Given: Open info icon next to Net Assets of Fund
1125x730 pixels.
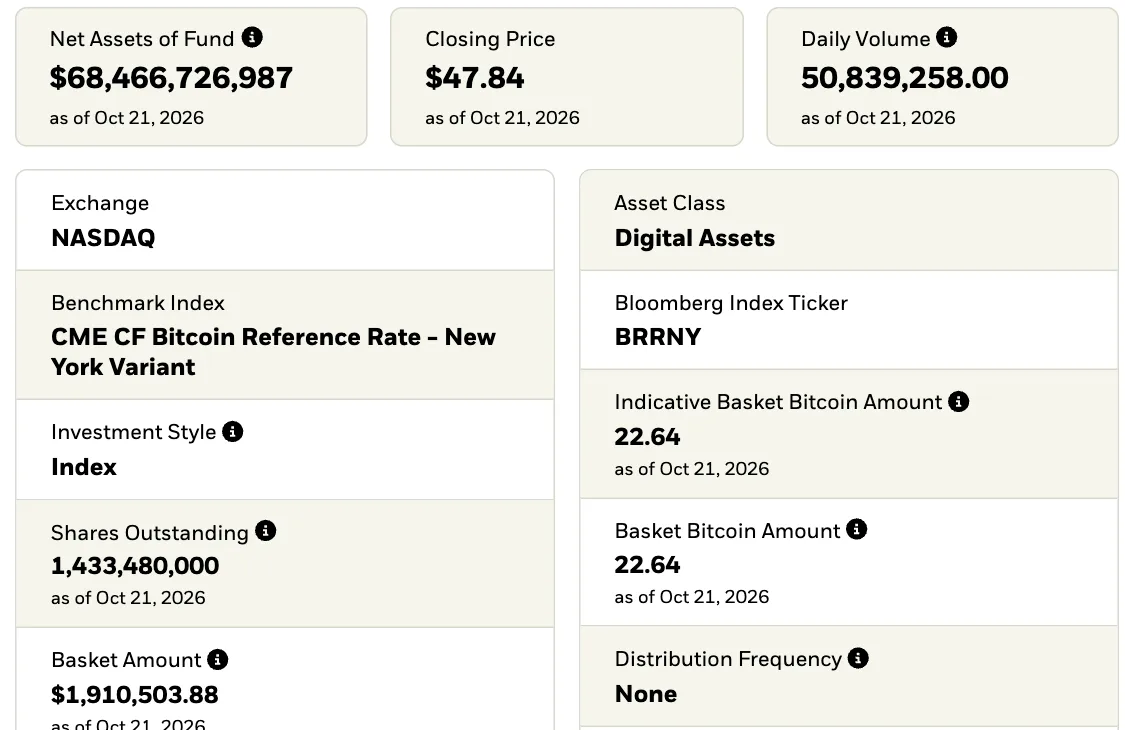Looking at the screenshot, I should 252,37.
